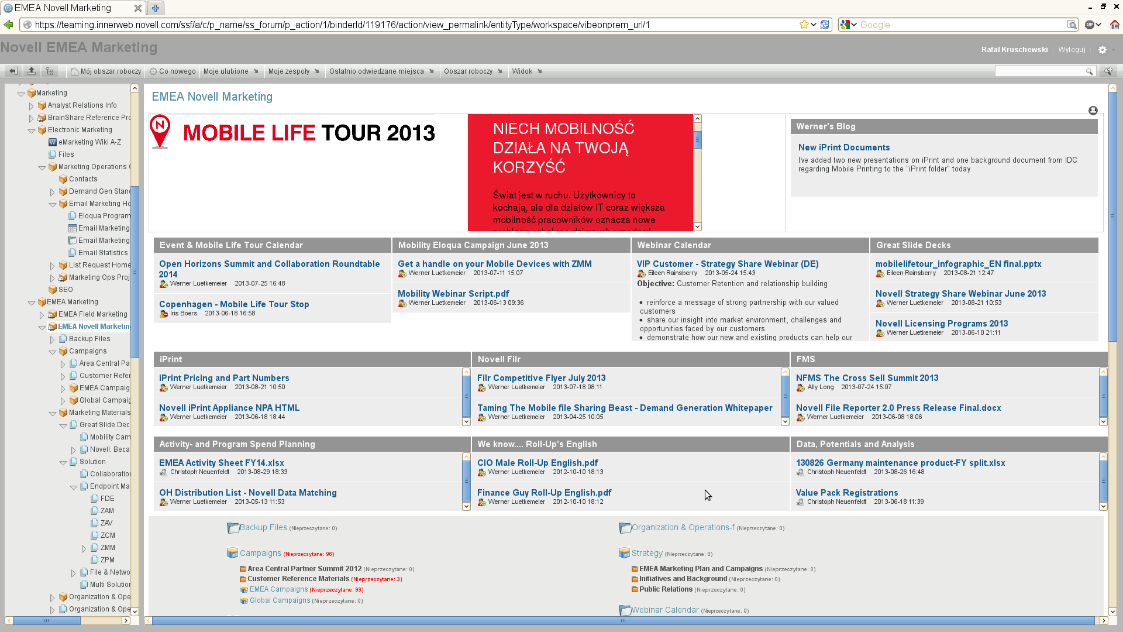Click the Campaigns icon in bottom list
This screenshot has height=632, width=1123.
coord(232,553)
